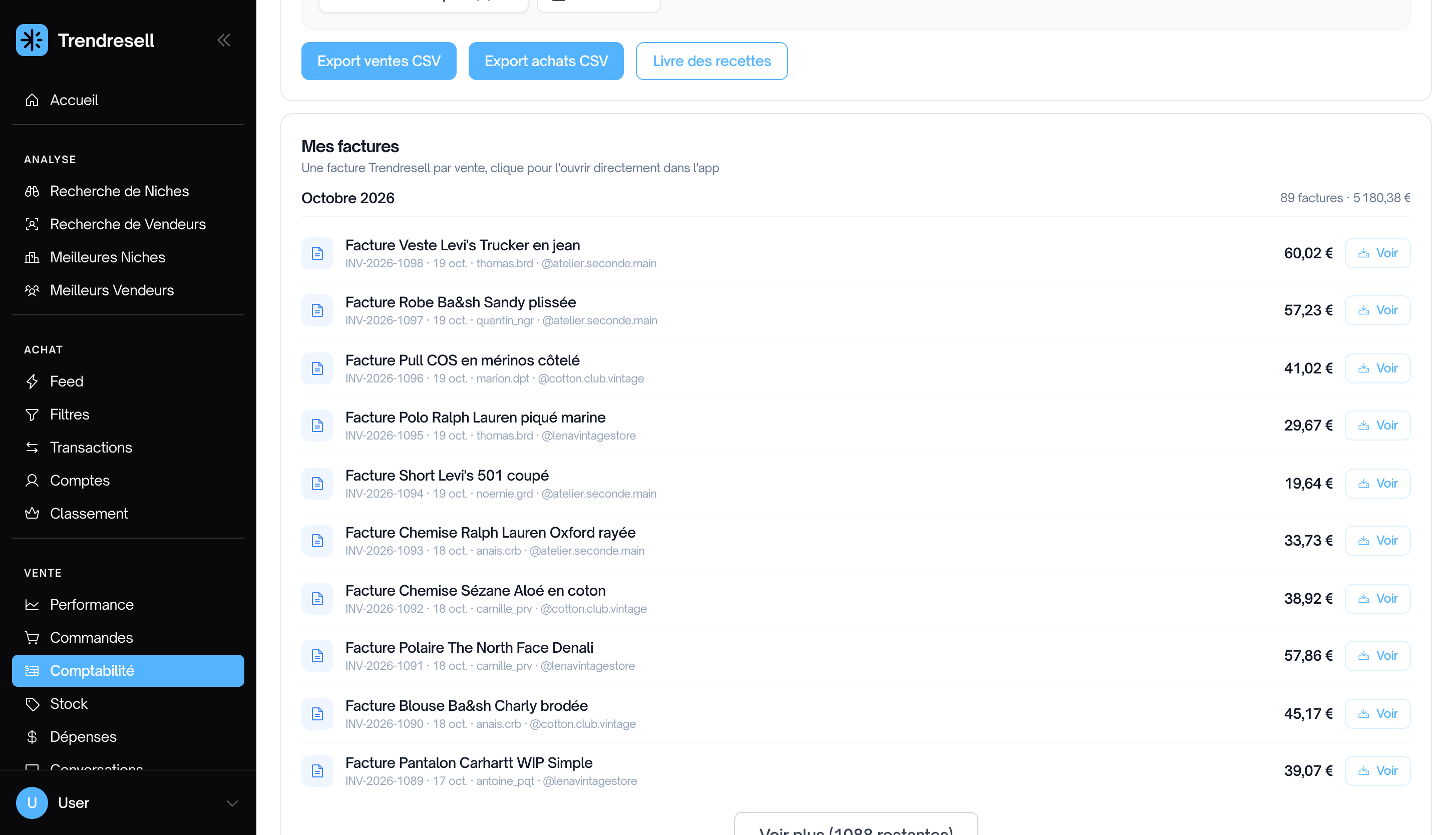Click the Filtres funnel icon
1456x835 pixels.
tap(32, 414)
